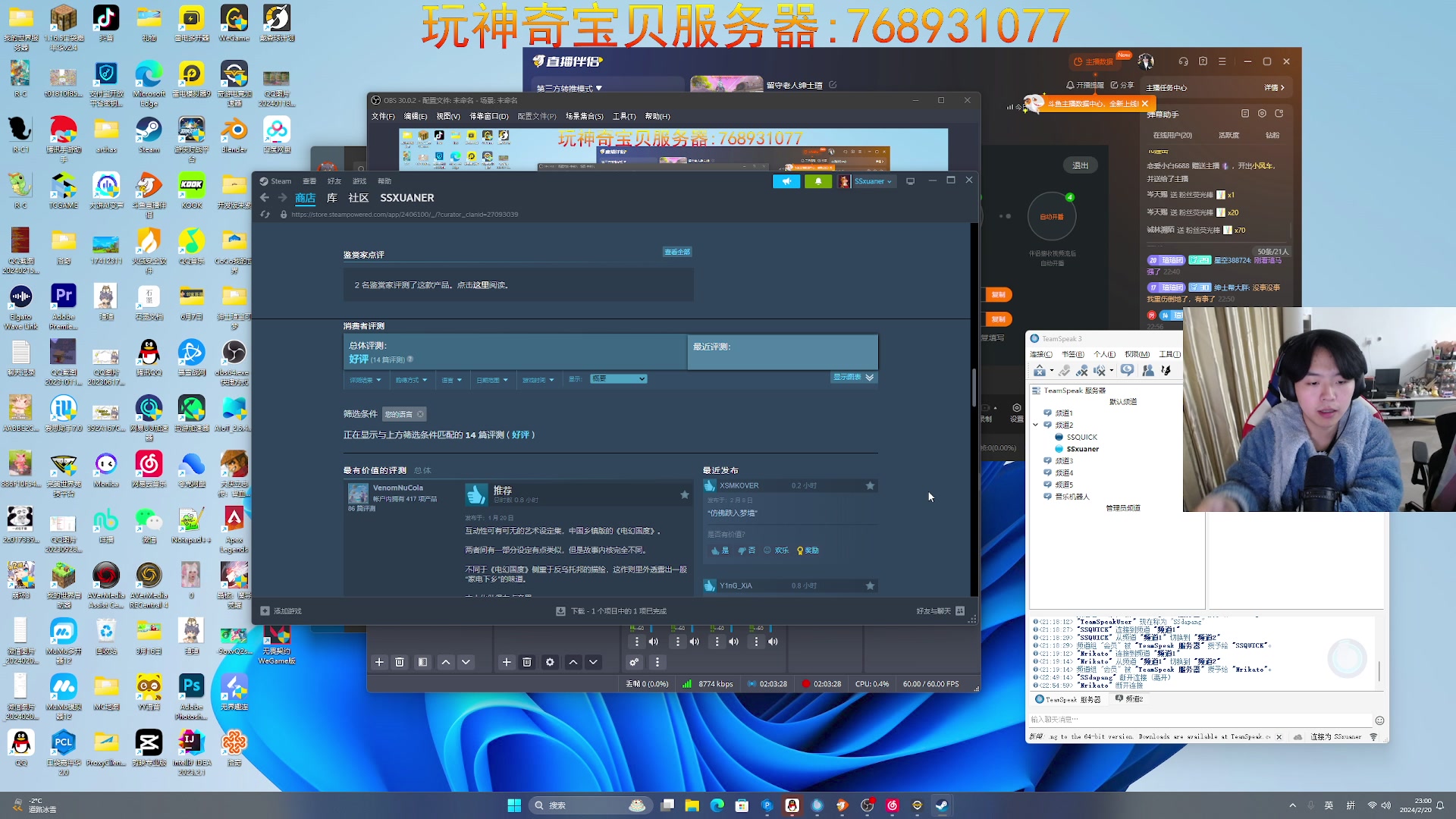The height and width of the screenshot is (819, 1456).
Task: Remove the 您的语言 filter tag
Action: coord(420,414)
